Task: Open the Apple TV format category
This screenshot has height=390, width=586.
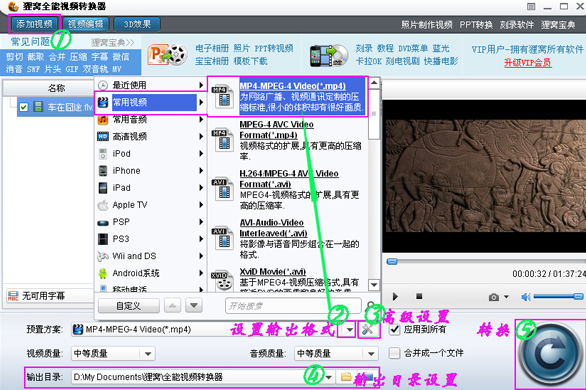Action: 151,205
